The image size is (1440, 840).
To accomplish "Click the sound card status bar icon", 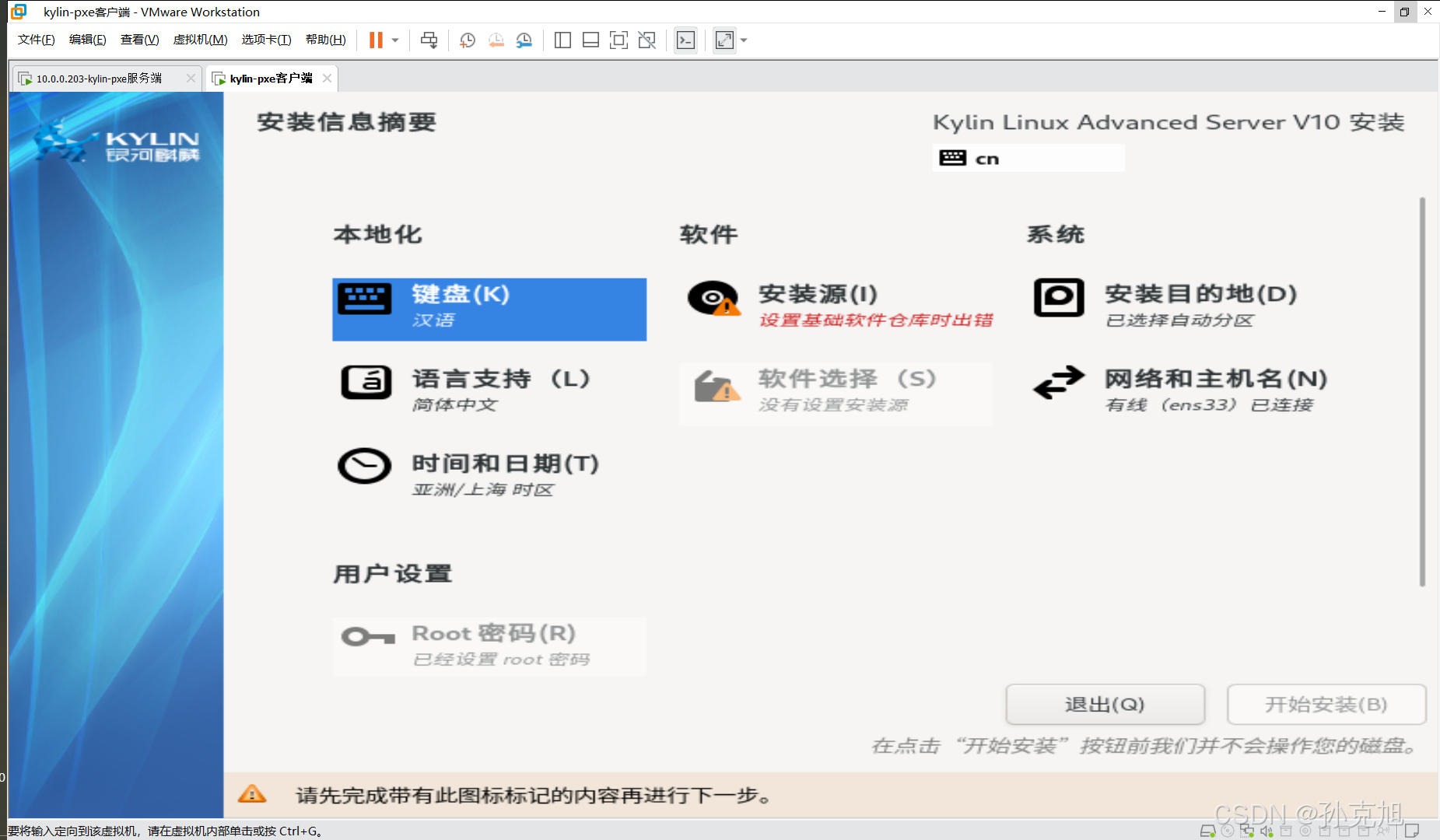I will tap(1267, 831).
